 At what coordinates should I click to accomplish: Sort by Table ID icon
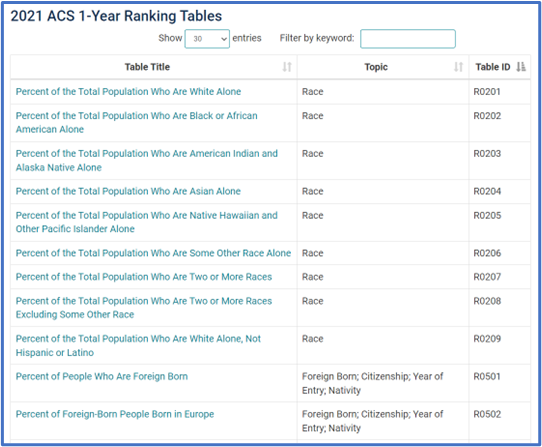coord(521,67)
